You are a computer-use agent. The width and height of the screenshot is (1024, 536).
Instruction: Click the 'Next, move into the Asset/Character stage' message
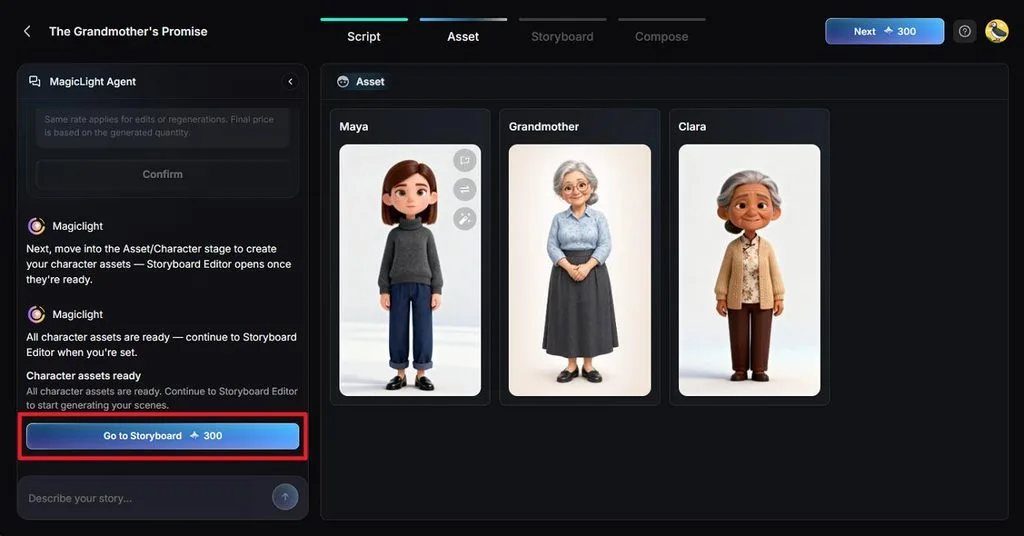(159, 264)
